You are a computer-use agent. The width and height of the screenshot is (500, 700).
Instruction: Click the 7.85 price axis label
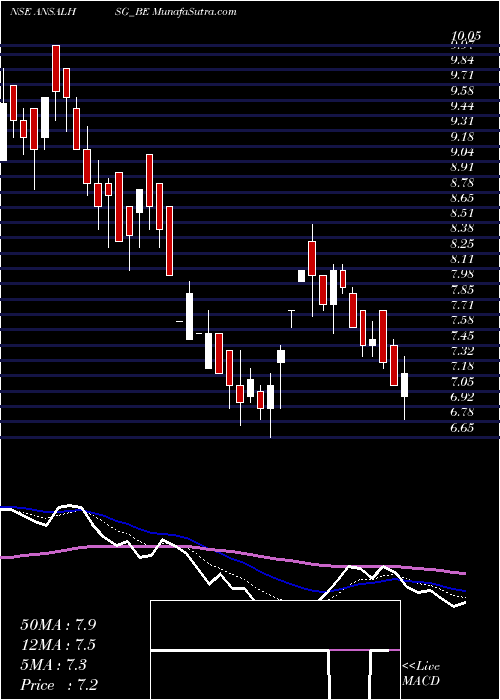tap(462, 290)
